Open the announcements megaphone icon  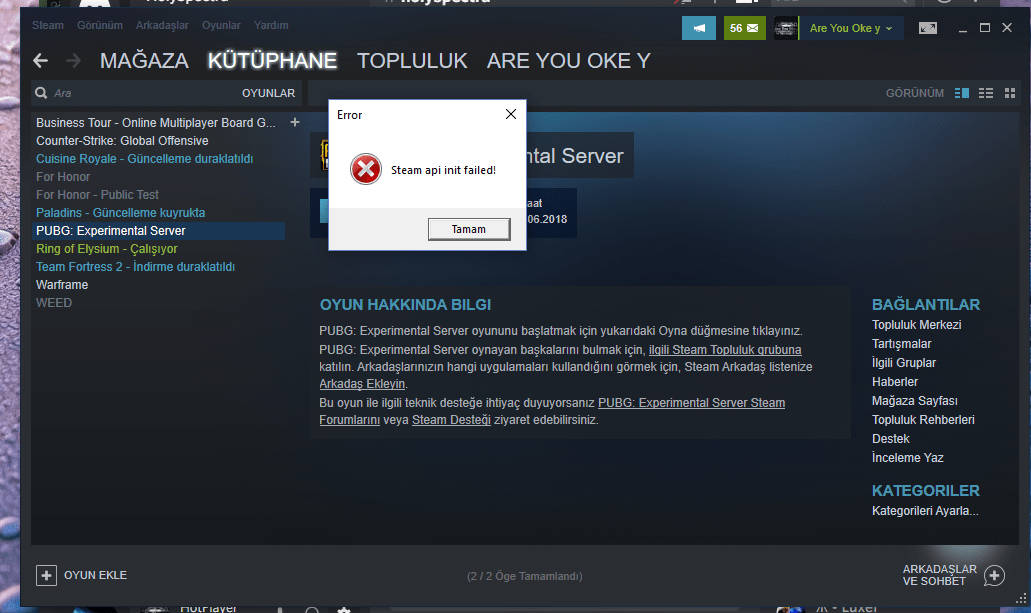699,28
